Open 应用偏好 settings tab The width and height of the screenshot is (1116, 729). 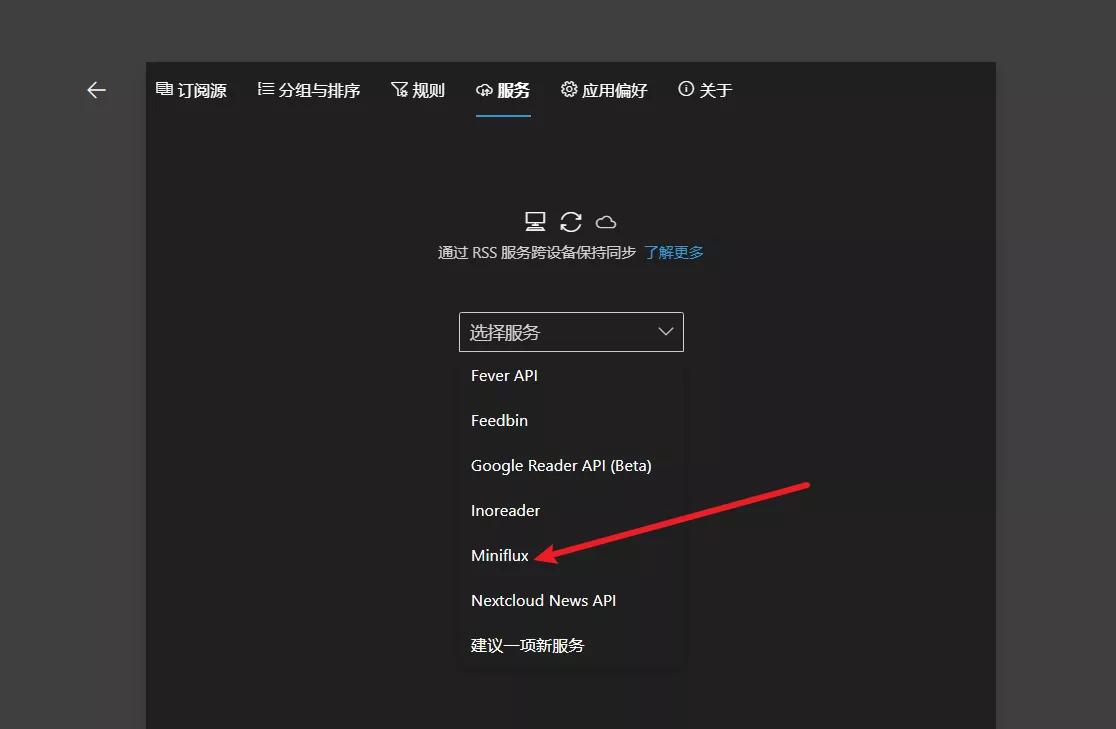click(604, 90)
